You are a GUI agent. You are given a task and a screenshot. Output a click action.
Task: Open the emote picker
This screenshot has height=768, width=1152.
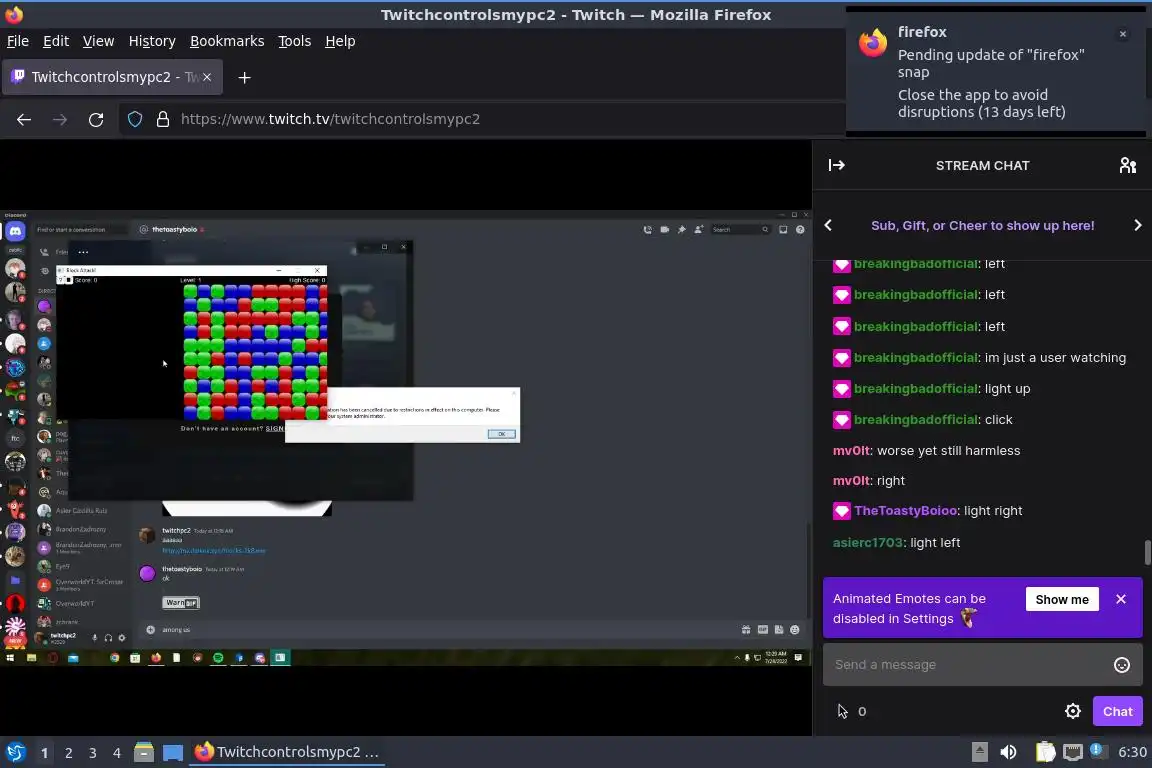[x=1122, y=665]
